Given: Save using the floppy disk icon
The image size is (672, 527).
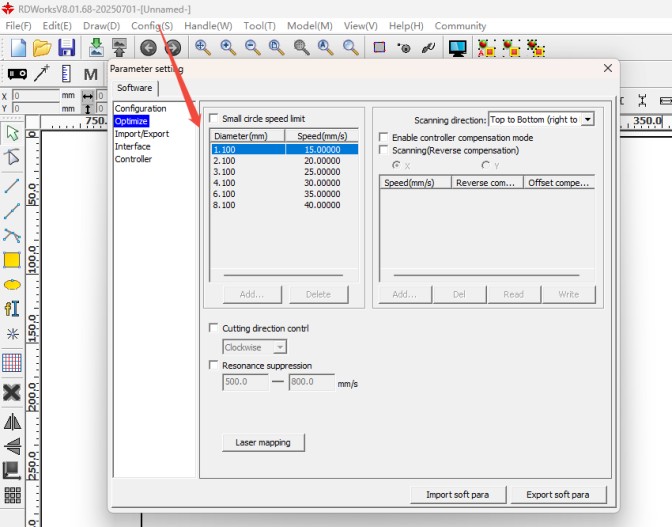Looking at the screenshot, I should coord(66,48).
